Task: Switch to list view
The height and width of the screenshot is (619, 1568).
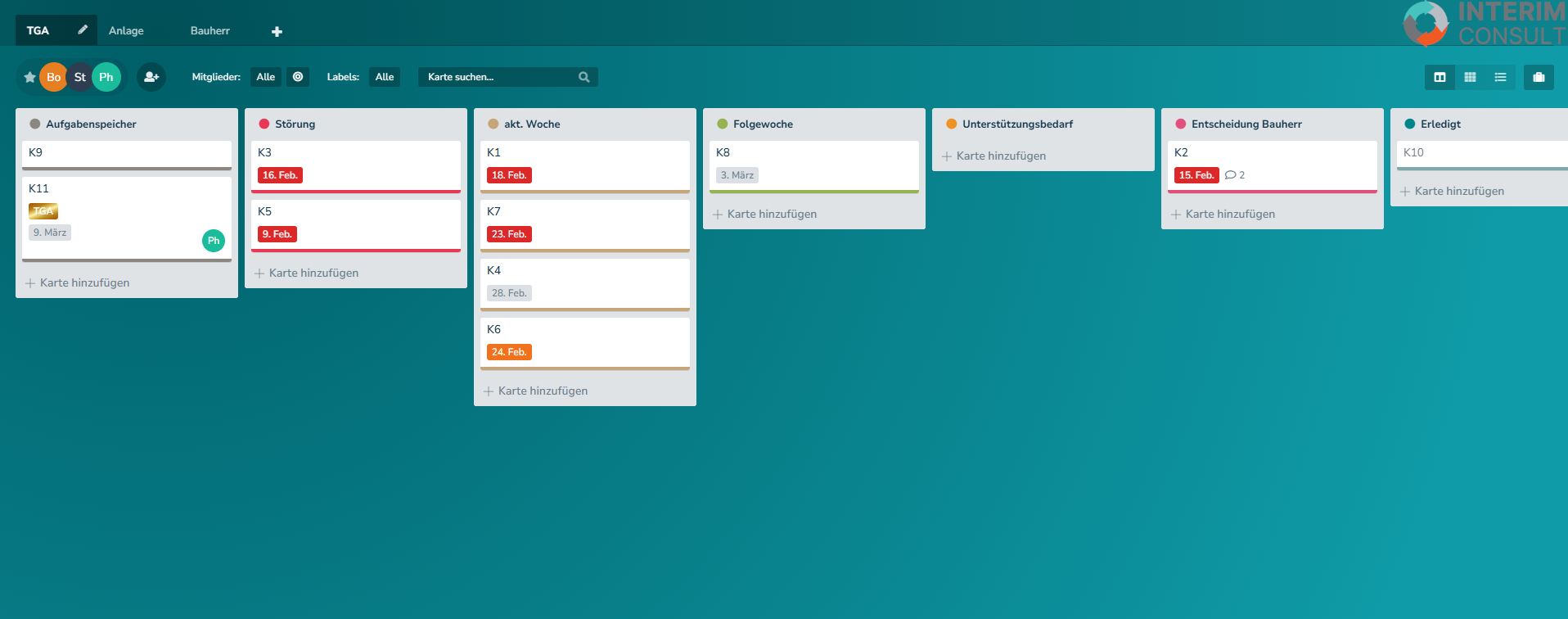Action: pyautogui.click(x=1500, y=77)
